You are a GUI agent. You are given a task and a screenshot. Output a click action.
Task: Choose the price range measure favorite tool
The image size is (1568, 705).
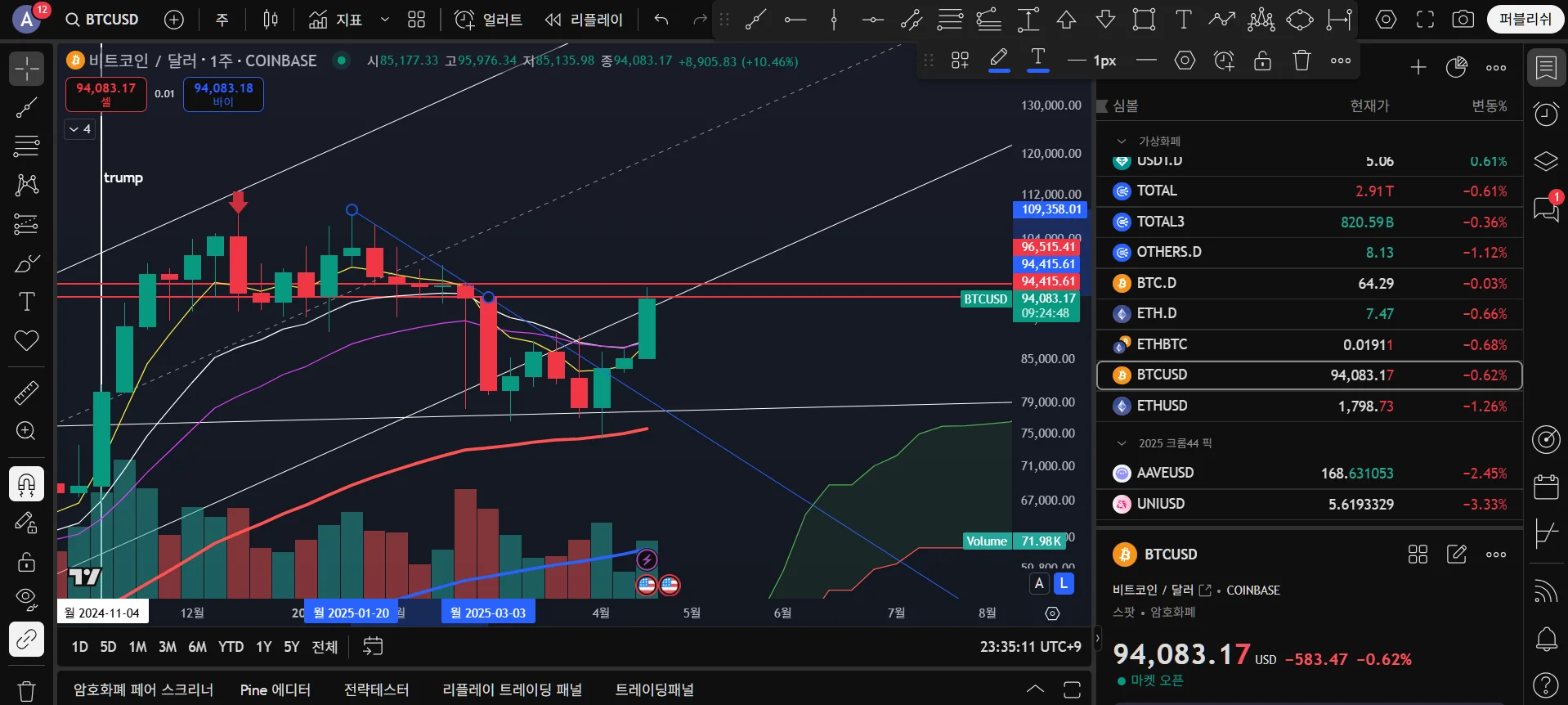[1028, 20]
